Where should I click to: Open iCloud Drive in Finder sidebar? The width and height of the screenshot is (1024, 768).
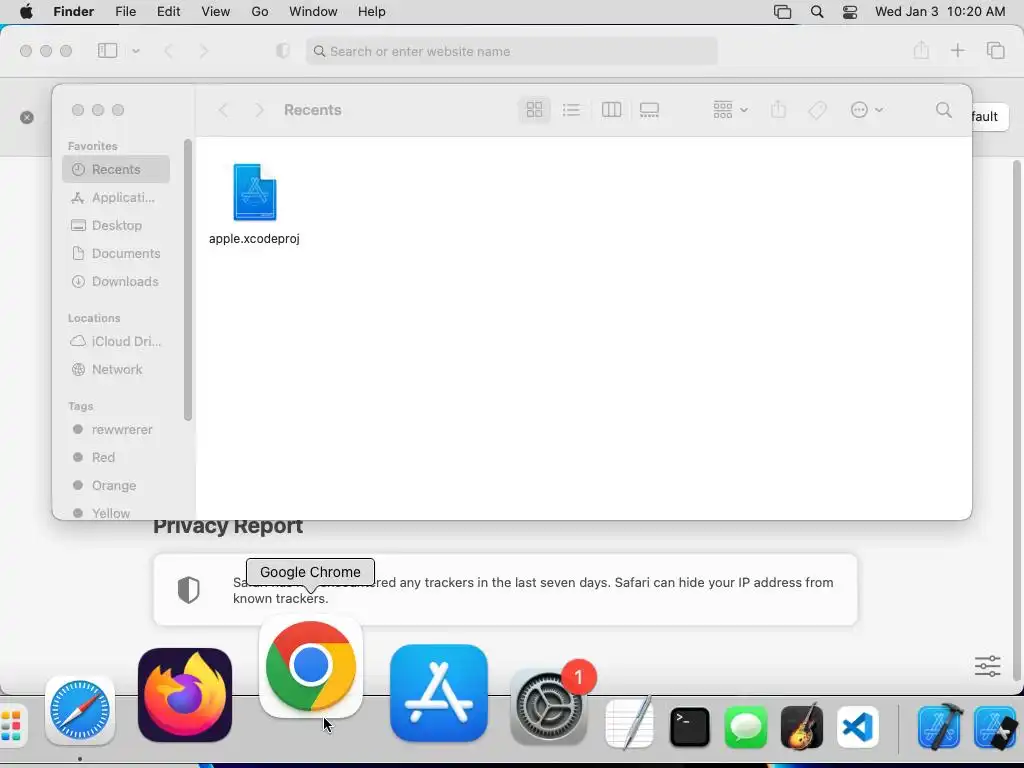pyautogui.click(x=116, y=341)
